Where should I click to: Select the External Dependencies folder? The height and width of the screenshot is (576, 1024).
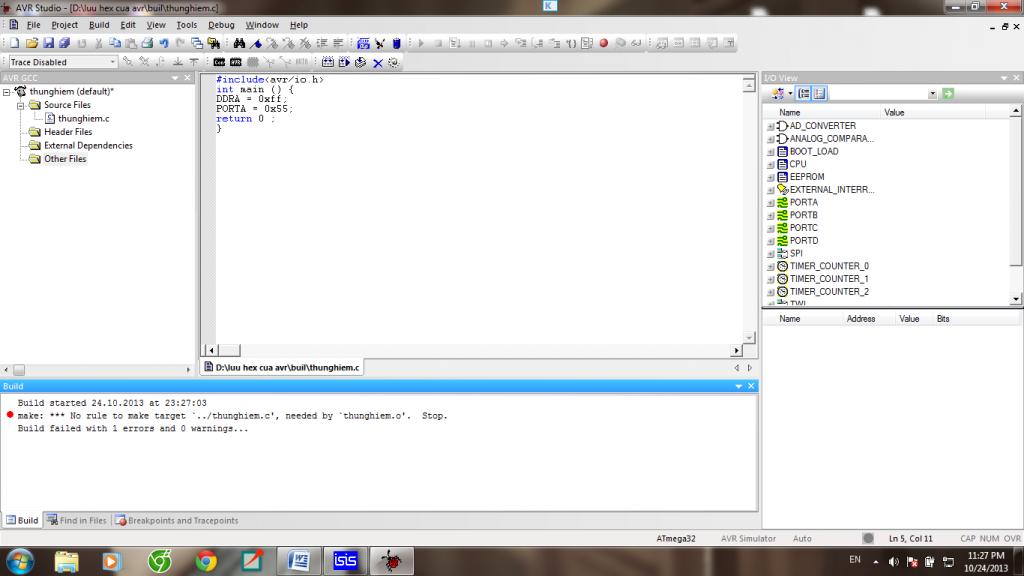point(88,146)
